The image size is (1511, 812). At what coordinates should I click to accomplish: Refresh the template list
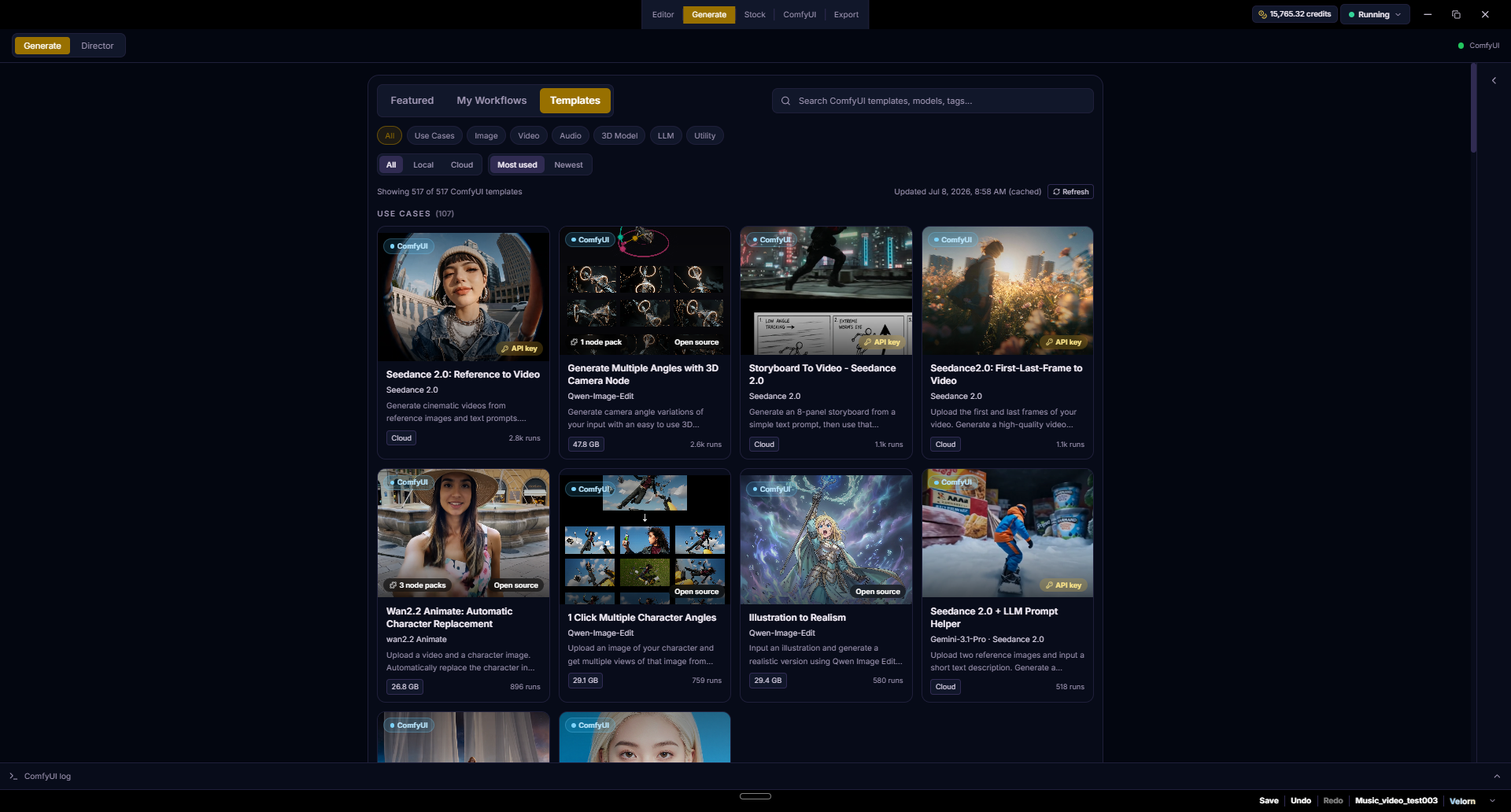[x=1070, y=192]
